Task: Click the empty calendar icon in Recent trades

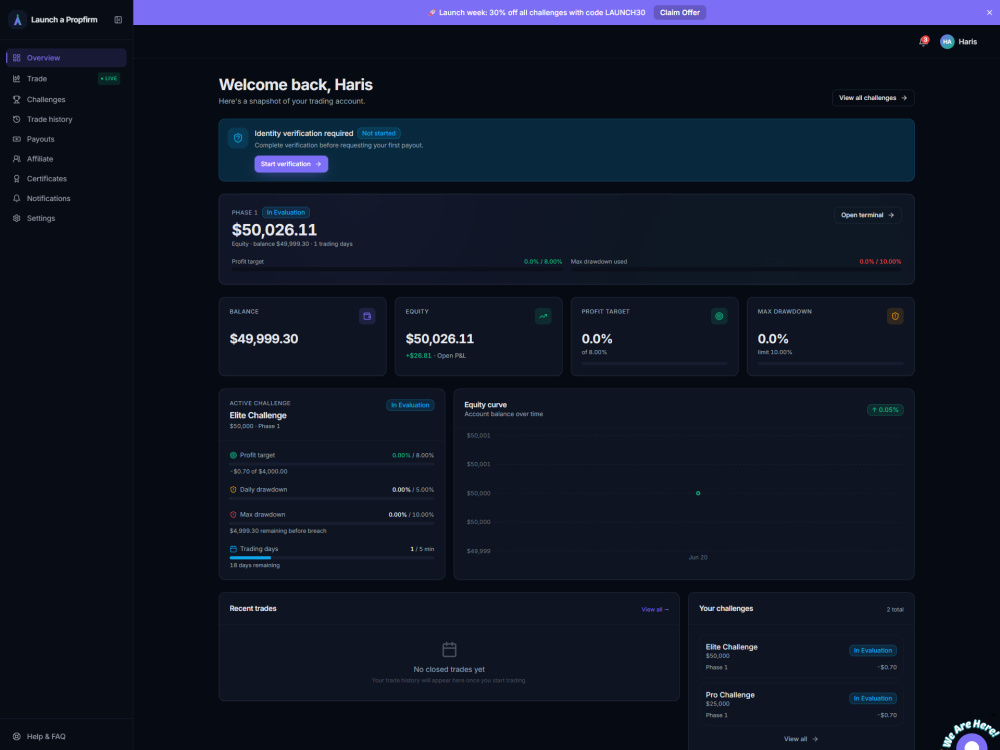Action: pos(449,649)
